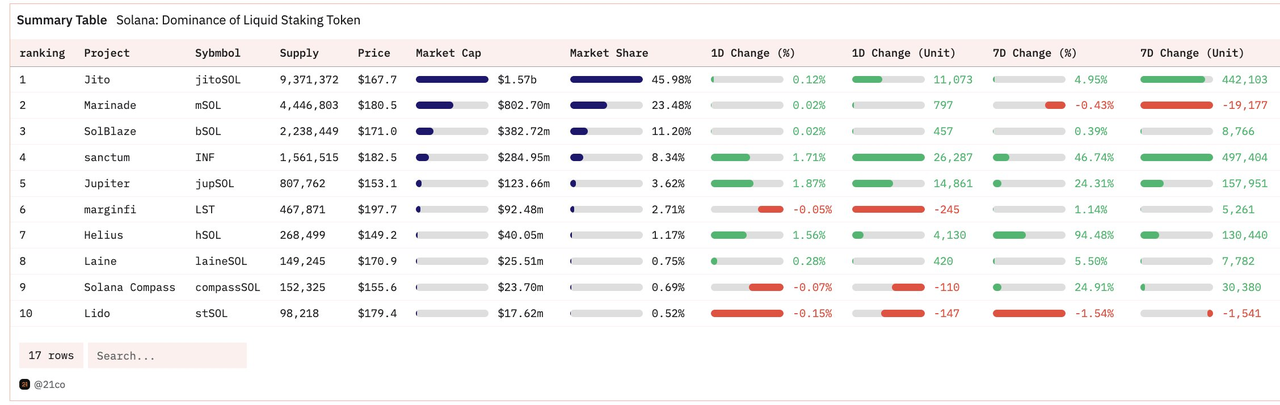Click the @21co author link
1280x405 pixels.
[49, 384]
